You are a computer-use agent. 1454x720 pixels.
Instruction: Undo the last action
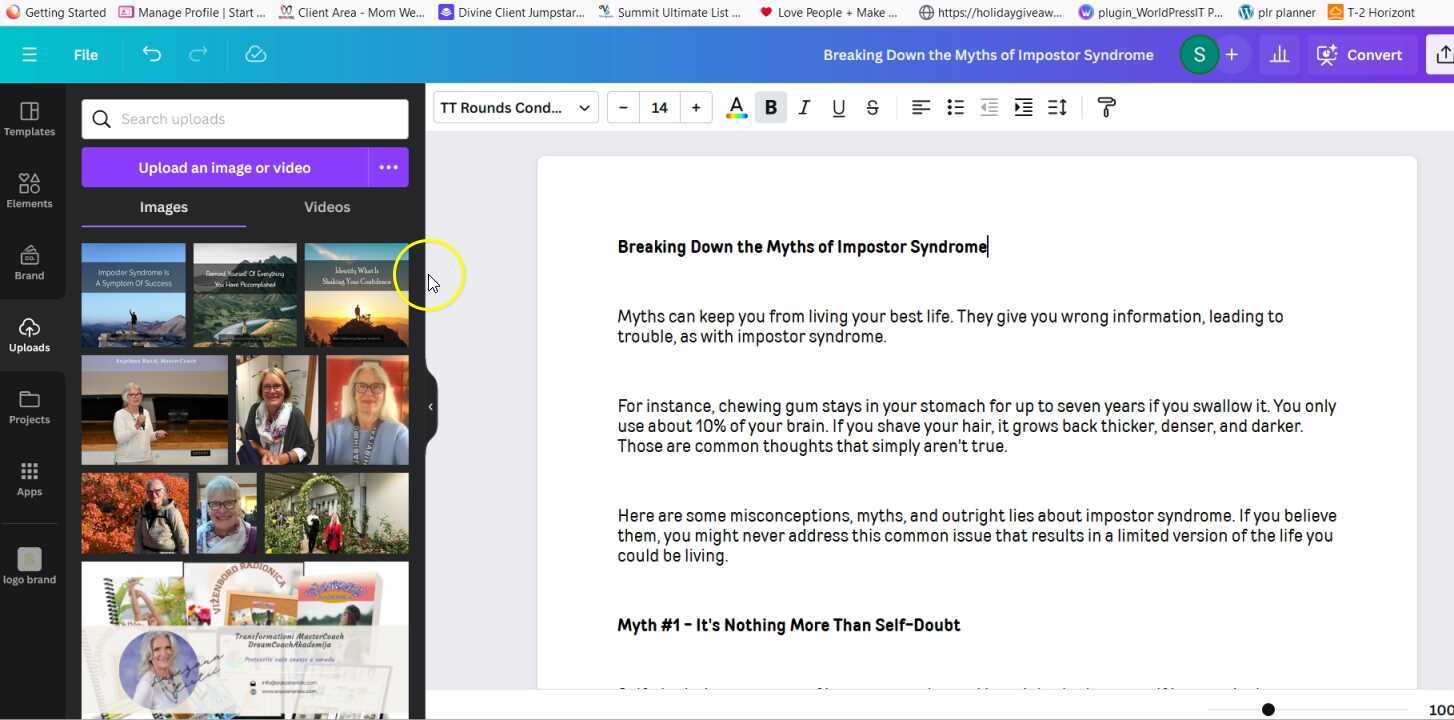[152, 55]
